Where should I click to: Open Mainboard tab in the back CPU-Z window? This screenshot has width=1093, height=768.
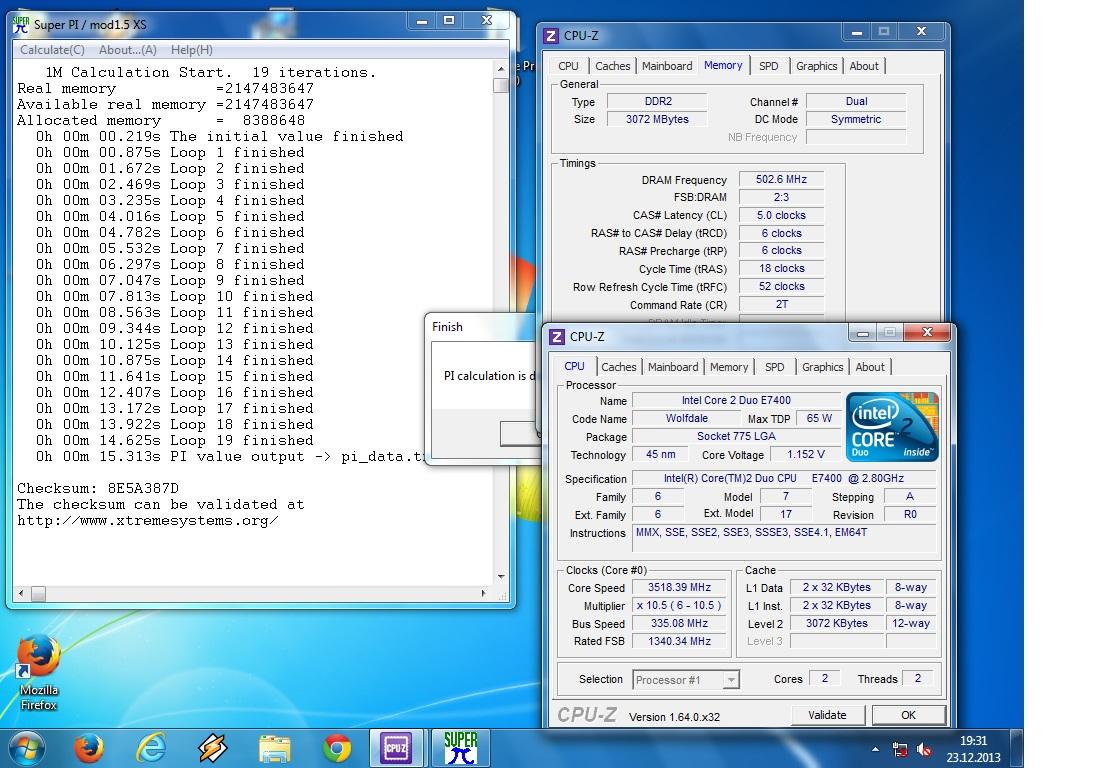coord(667,66)
